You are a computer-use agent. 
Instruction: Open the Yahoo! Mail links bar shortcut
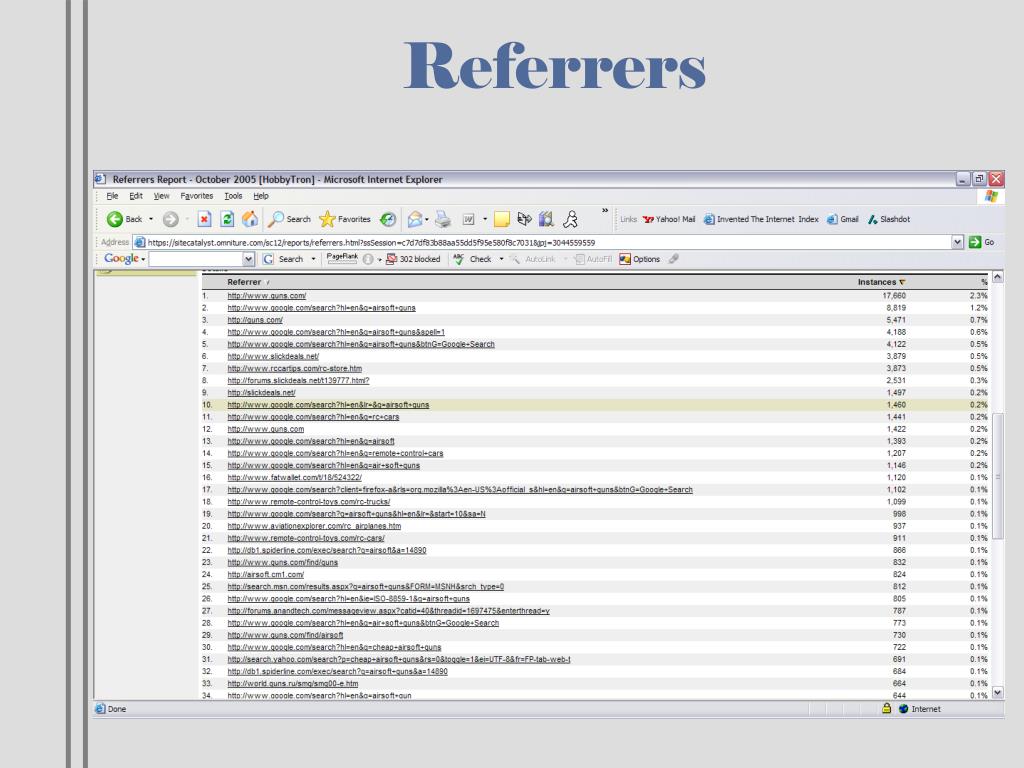(x=669, y=219)
